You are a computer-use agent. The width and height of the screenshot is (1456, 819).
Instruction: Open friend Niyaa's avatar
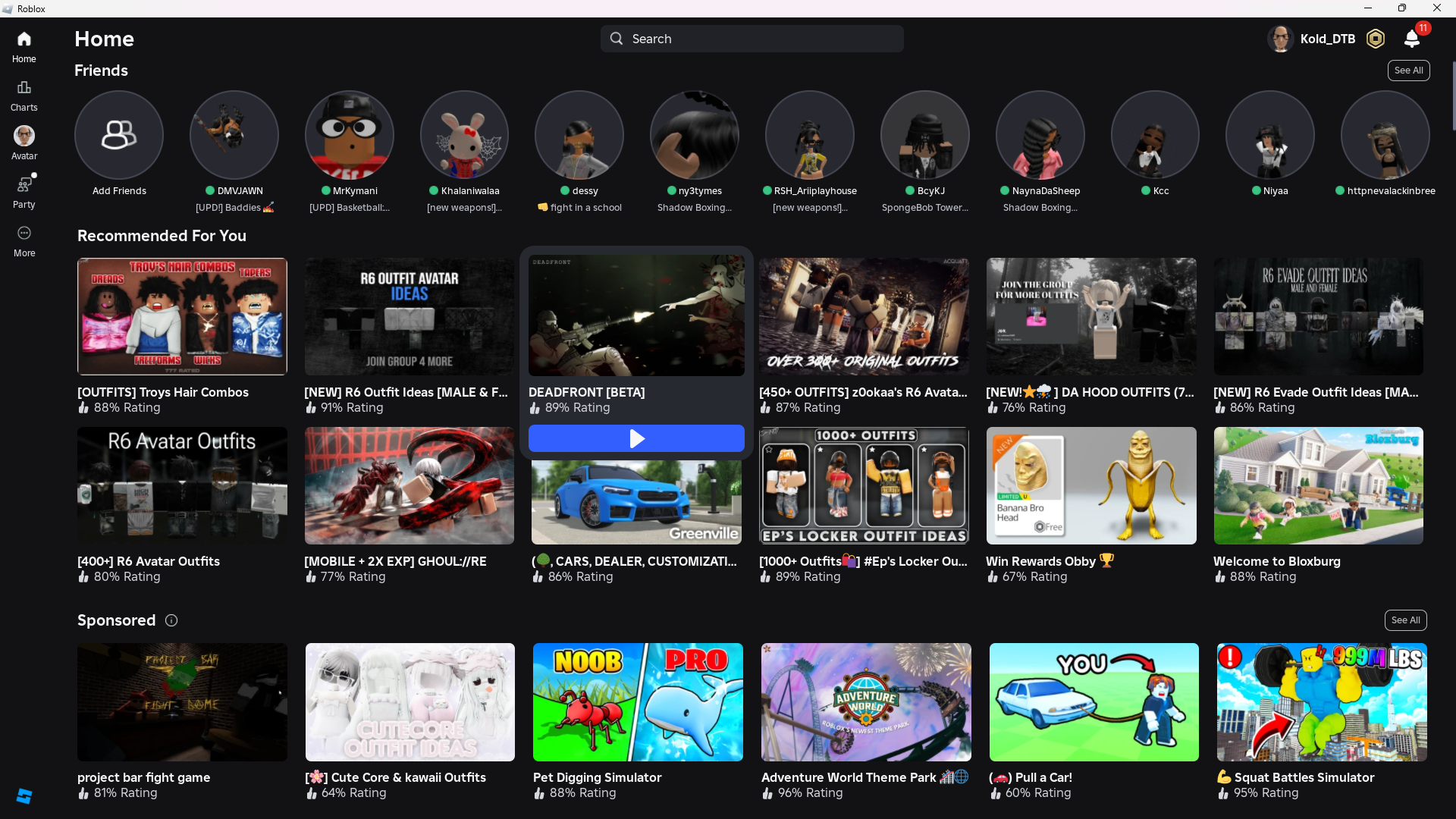click(1270, 135)
